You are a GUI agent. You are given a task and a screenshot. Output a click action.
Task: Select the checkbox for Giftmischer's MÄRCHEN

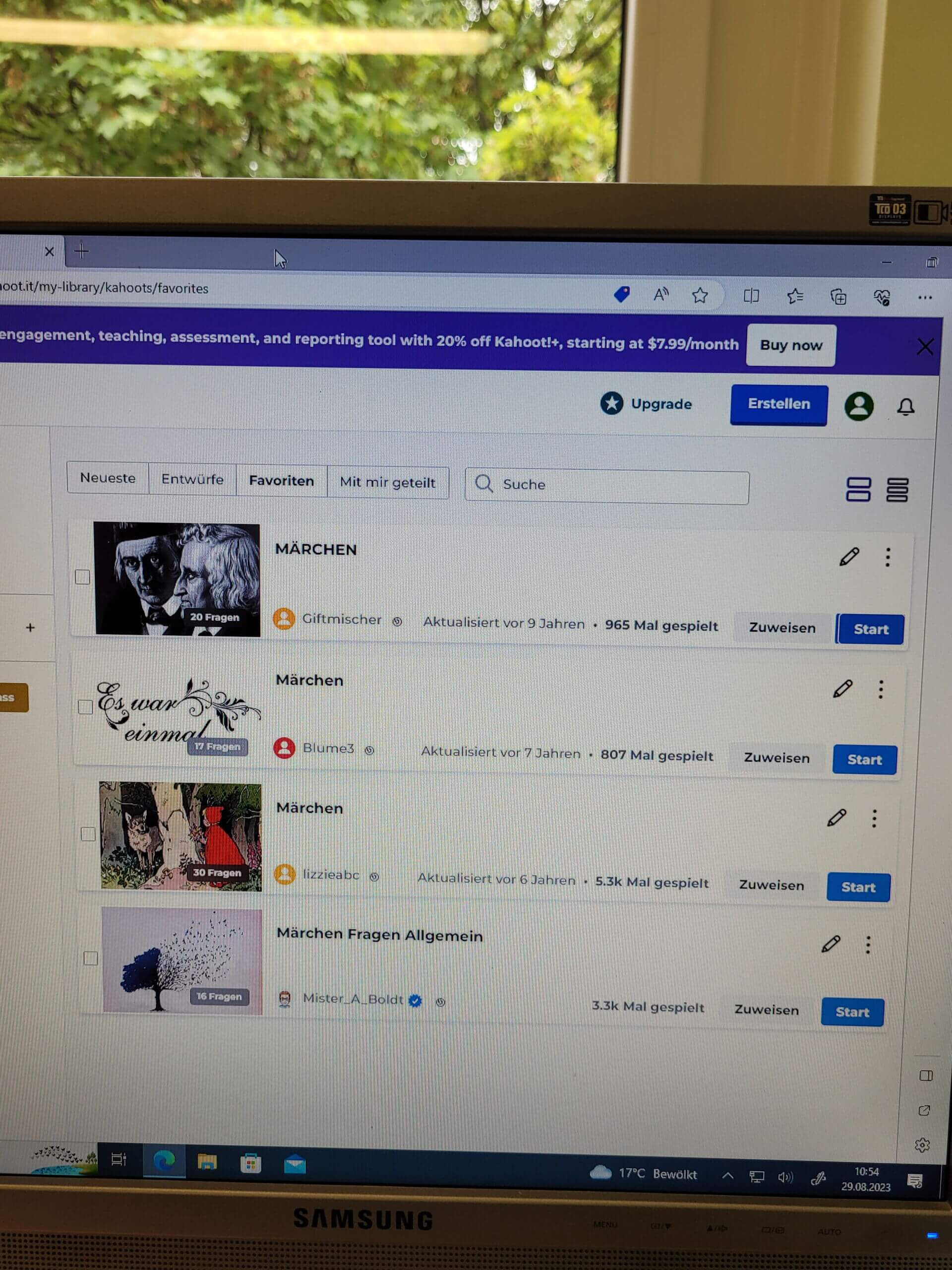click(82, 576)
